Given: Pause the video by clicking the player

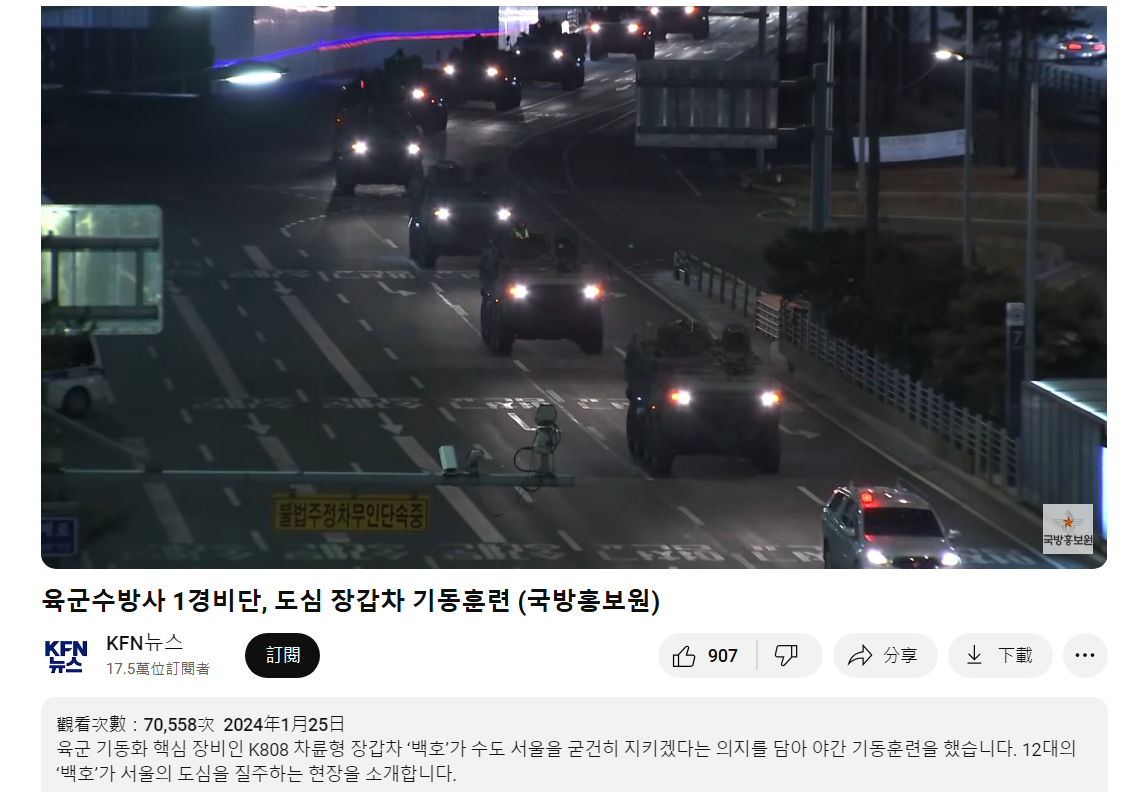Looking at the screenshot, I should (573, 287).
